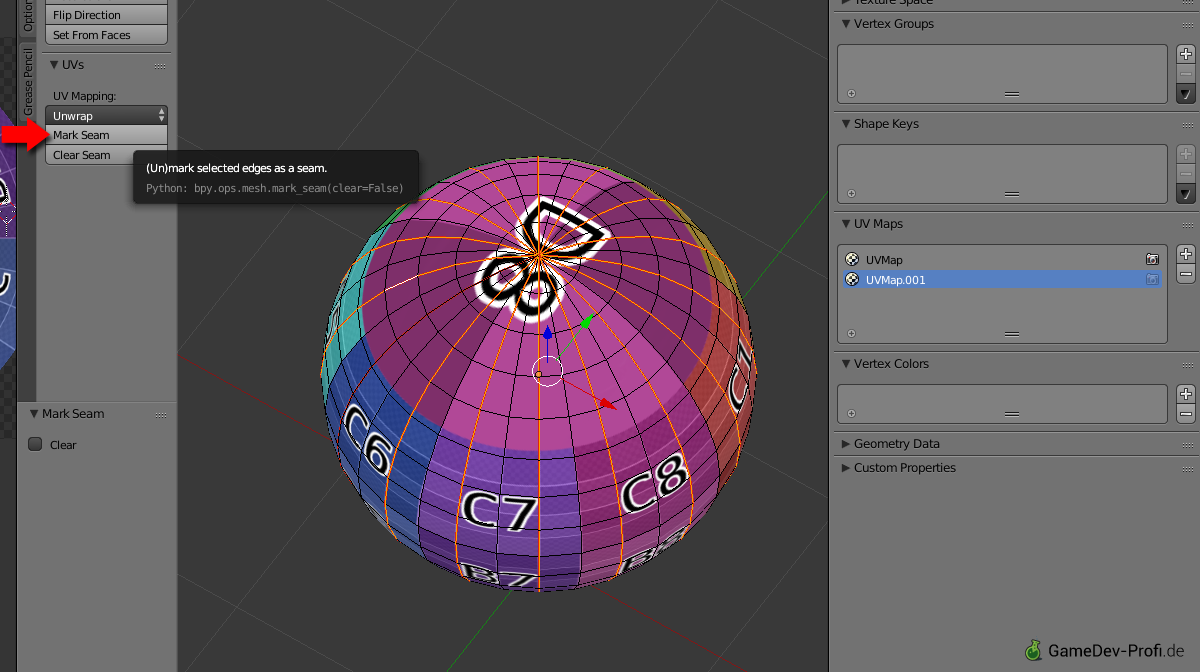1200x672 pixels.
Task: Click the Set From Faces button
Action: (106, 34)
